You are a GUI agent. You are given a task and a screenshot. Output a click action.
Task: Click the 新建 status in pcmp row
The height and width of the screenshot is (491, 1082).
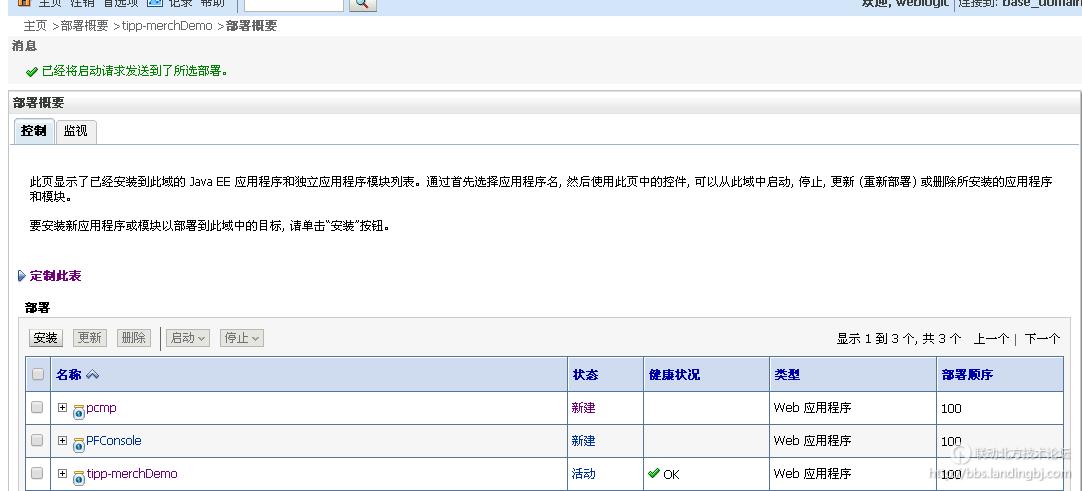(x=583, y=408)
